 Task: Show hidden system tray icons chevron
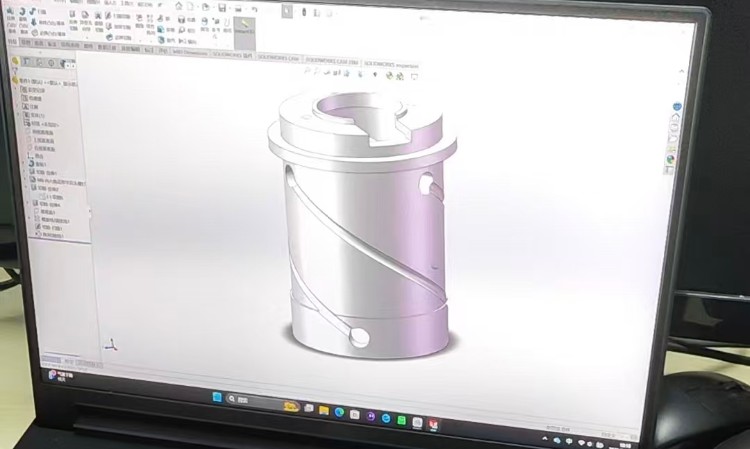[544, 438]
